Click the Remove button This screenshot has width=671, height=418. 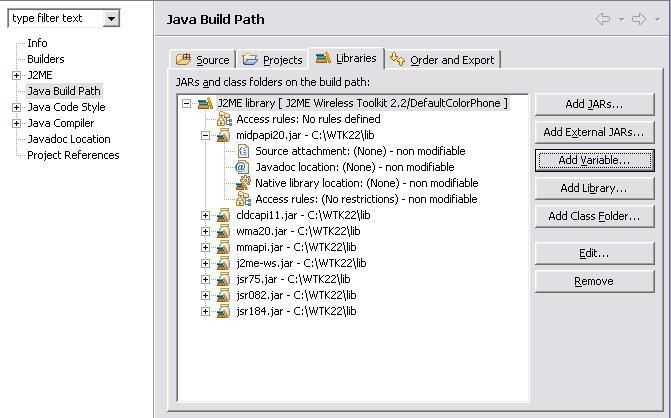coord(594,281)
